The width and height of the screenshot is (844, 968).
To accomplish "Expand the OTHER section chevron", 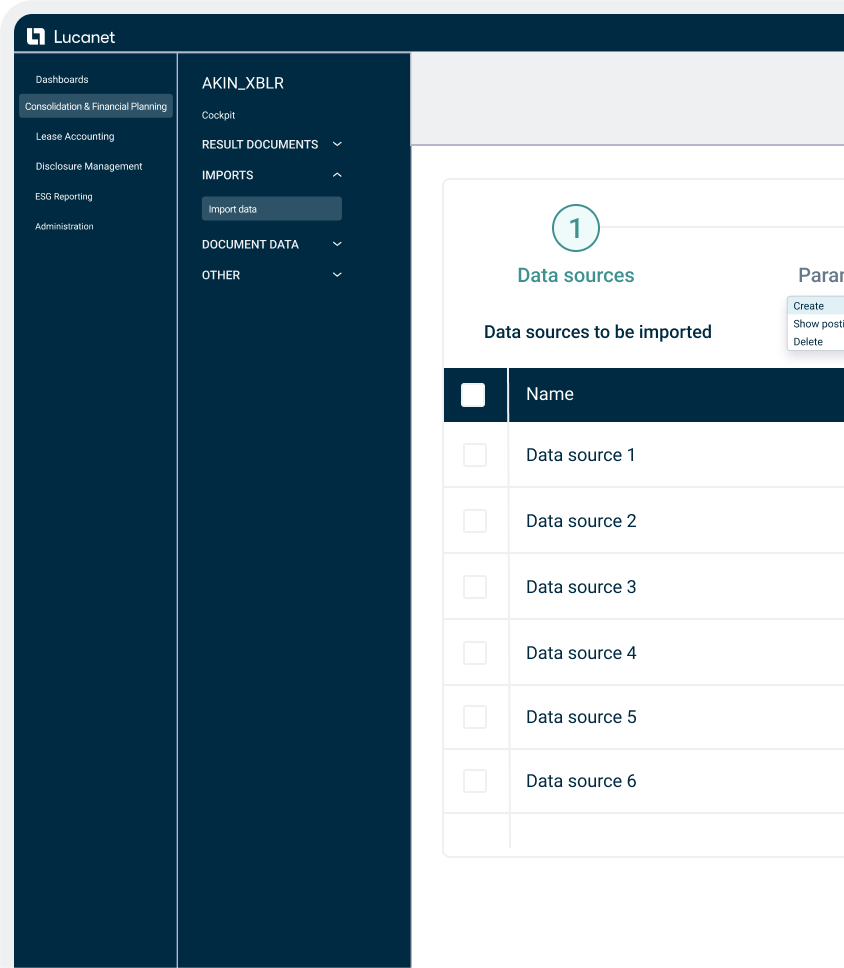I will [337, 275].
